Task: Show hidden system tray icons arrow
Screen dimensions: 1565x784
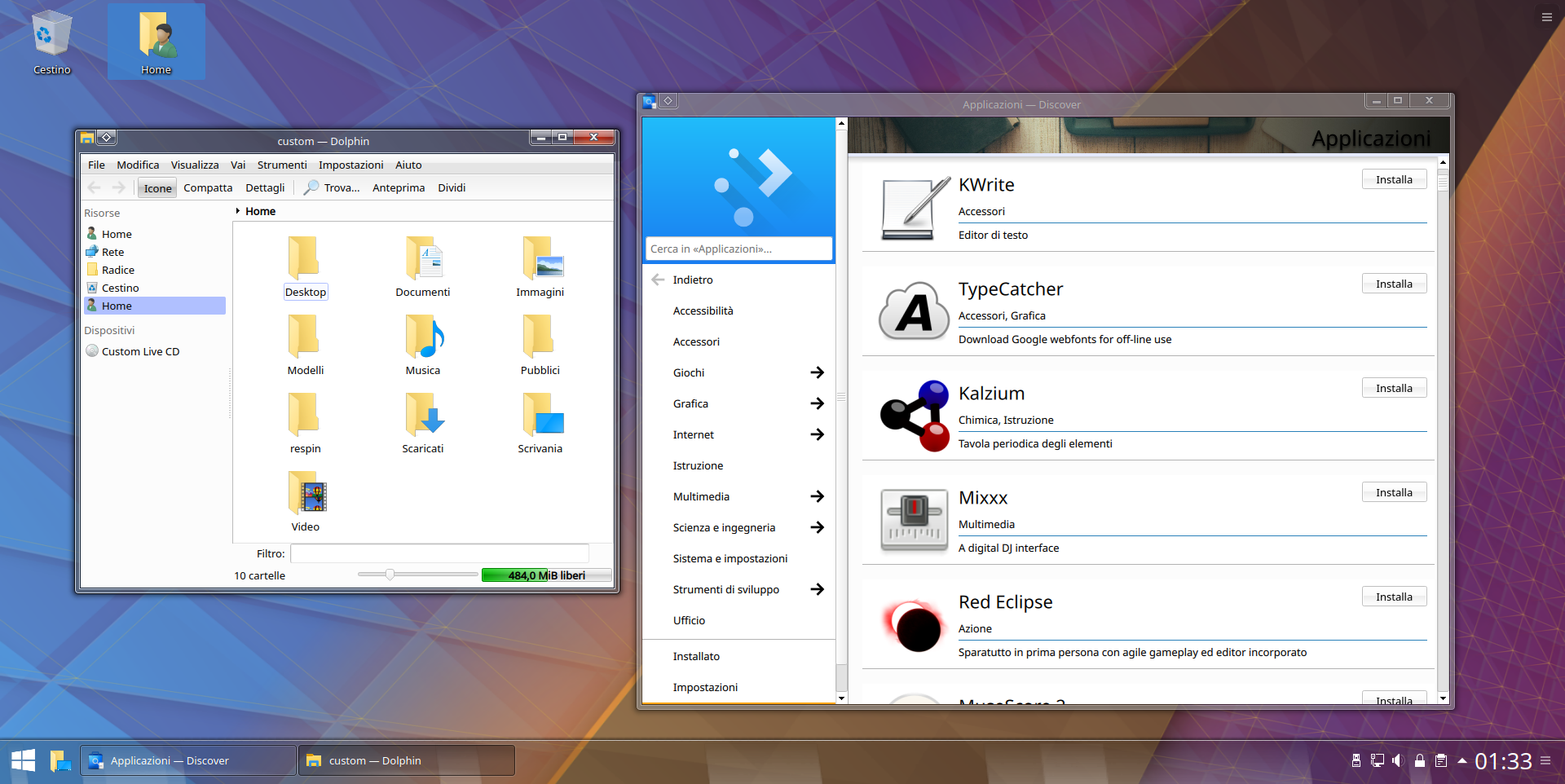Action: [x=1461, y=760]
